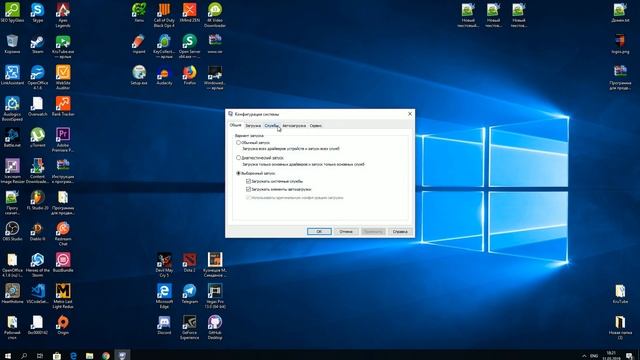Launch OpenOffice 4.1.6 shortcut
Viewport: 640px width, 360px height.
(38, 78)
